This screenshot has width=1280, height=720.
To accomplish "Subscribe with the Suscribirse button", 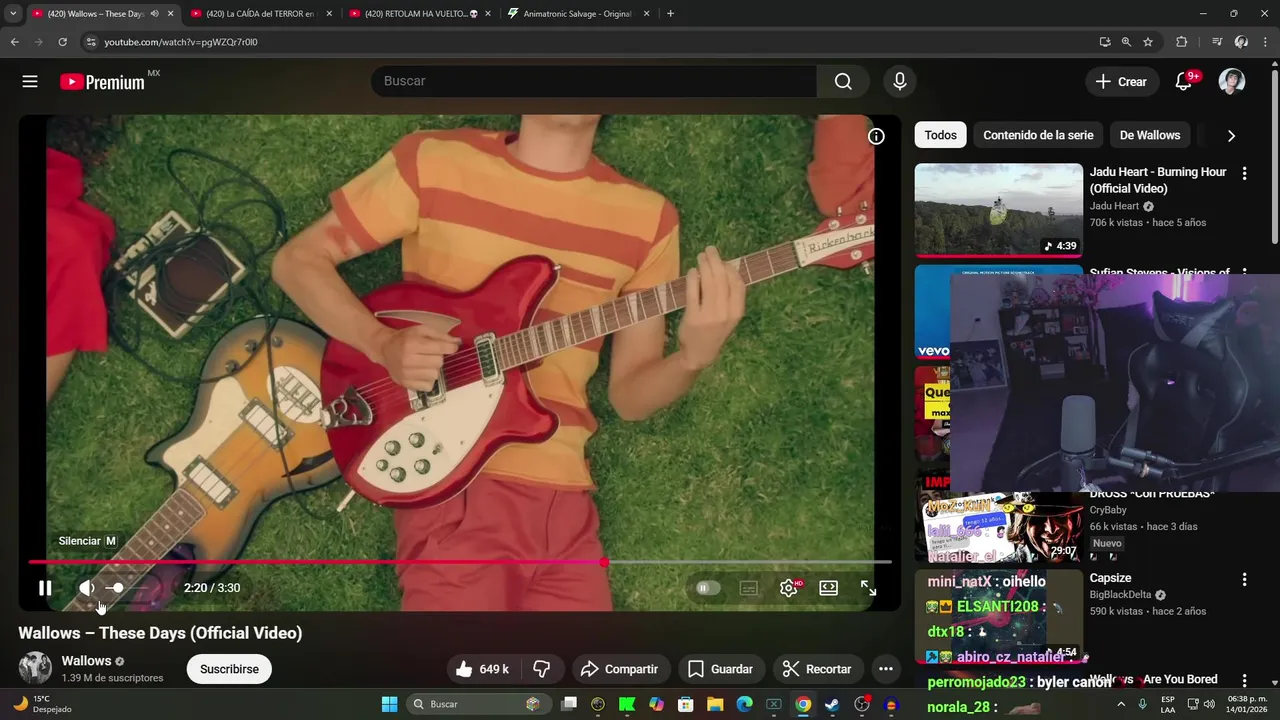I will (229, 669).
